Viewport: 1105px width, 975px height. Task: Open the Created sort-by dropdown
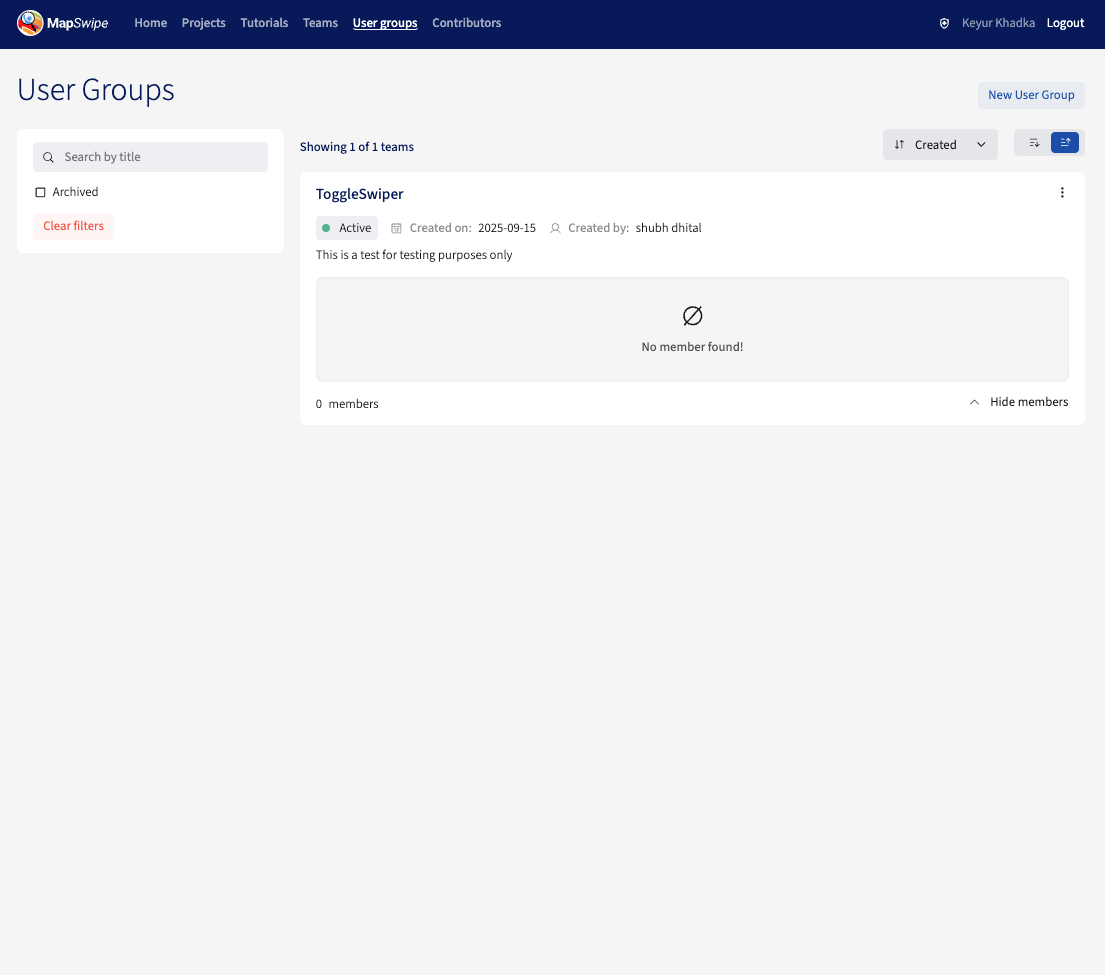(x=940, y=145)
